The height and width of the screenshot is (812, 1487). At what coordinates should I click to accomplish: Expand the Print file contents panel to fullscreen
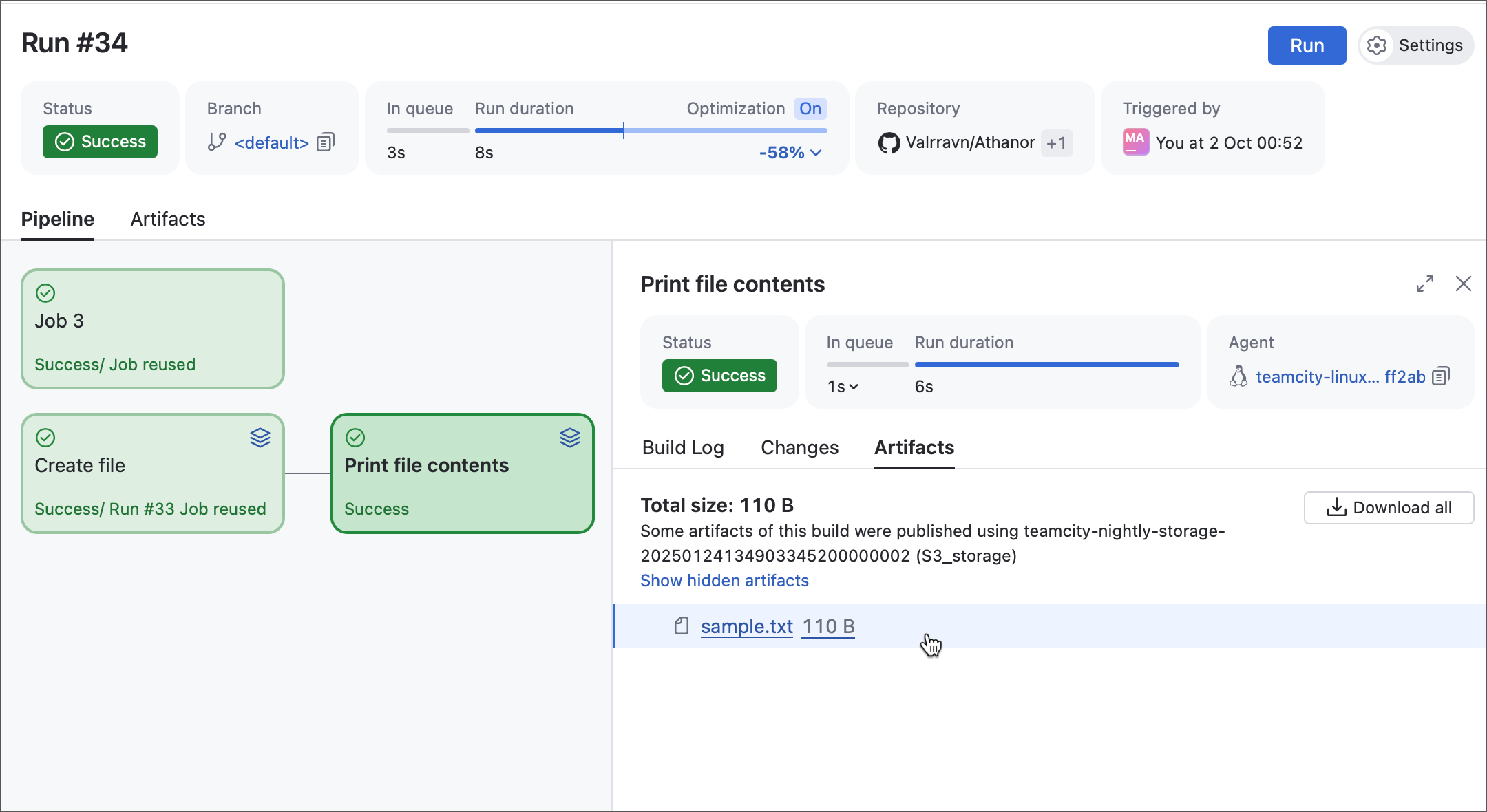[x=1426, y=284]
